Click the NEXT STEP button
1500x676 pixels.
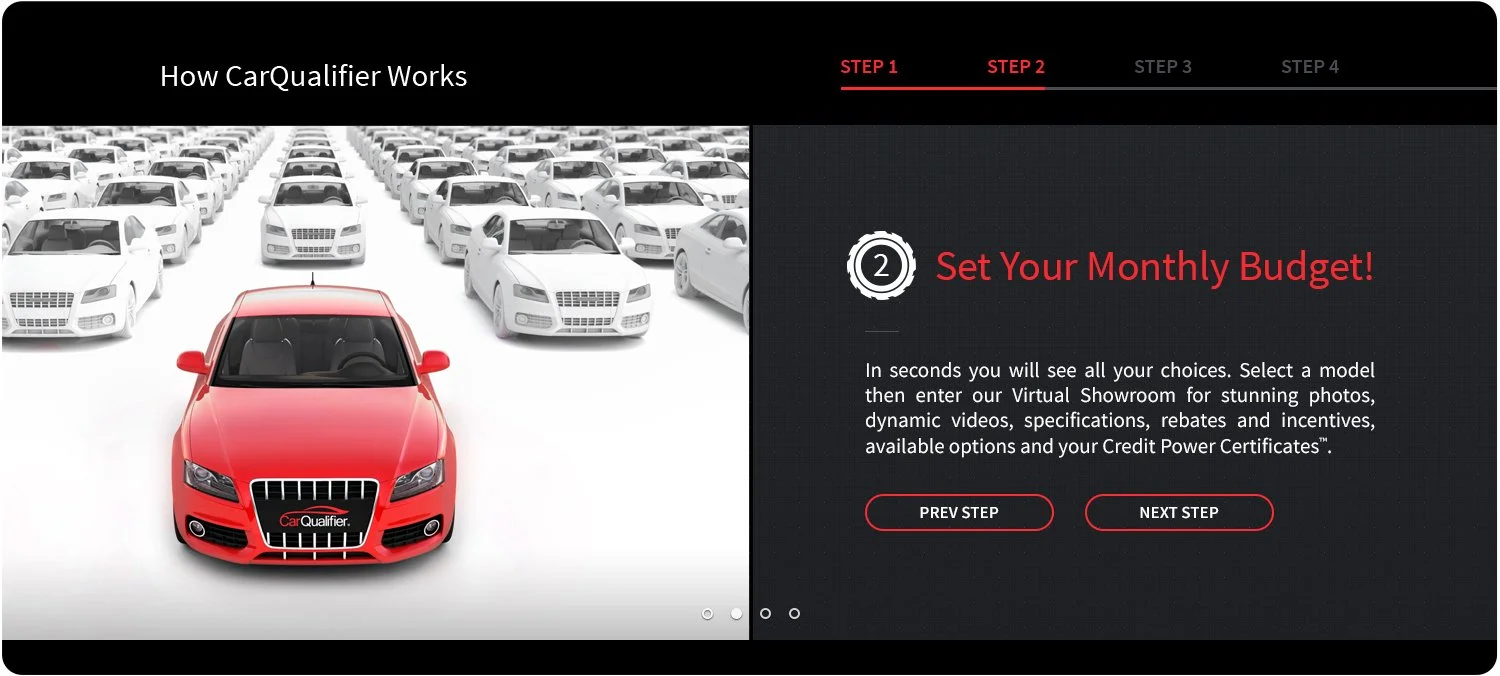(x=1179, y=512)
